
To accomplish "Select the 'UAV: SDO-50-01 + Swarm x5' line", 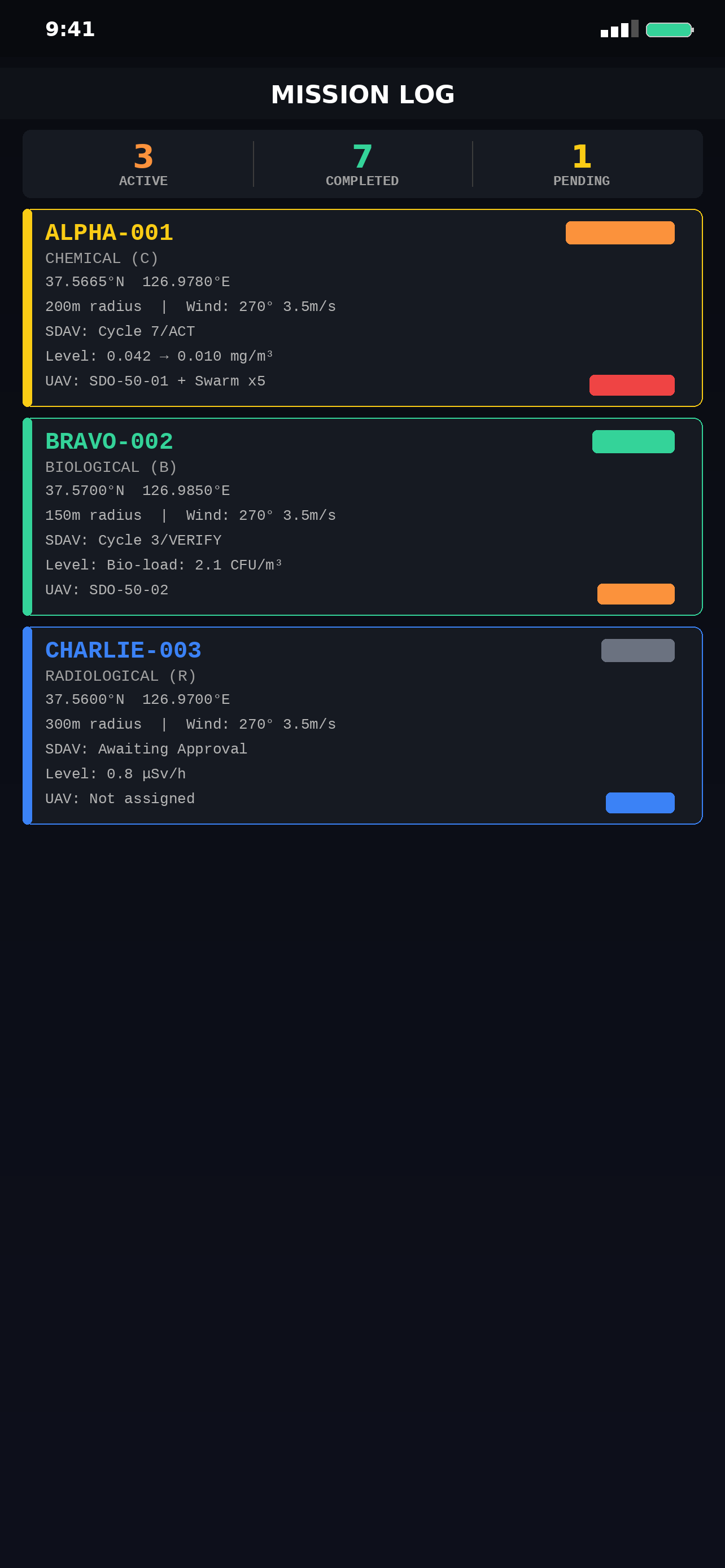I will (x=155, y=381).
